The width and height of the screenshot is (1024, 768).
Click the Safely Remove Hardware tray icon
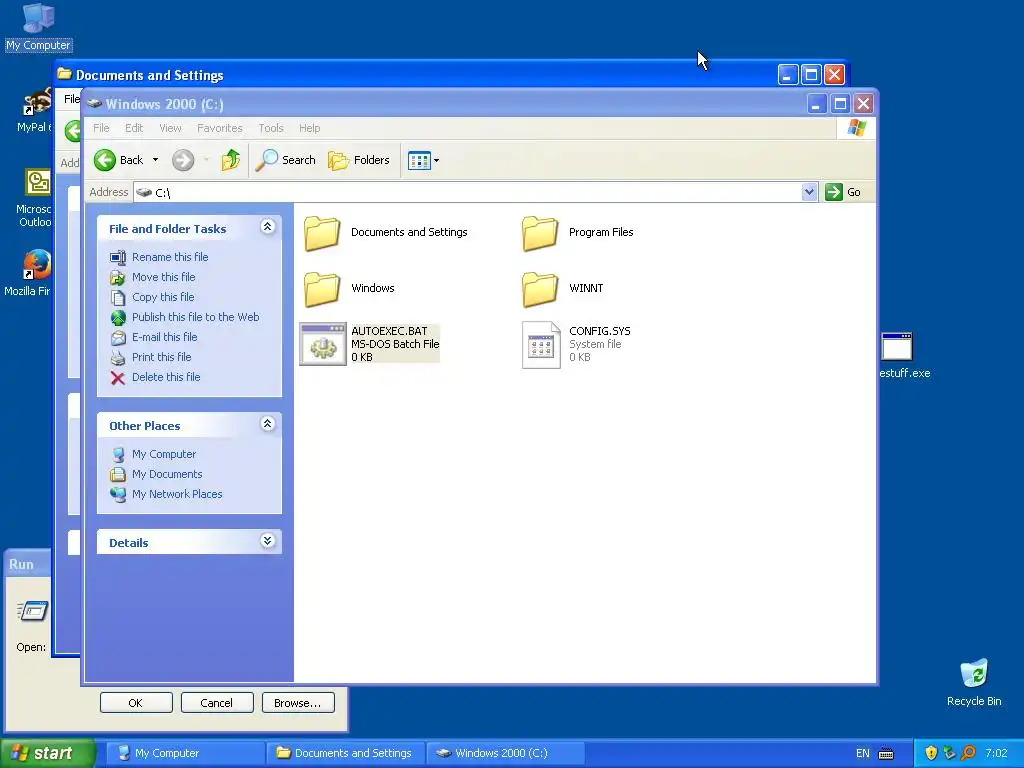(950, 754)
